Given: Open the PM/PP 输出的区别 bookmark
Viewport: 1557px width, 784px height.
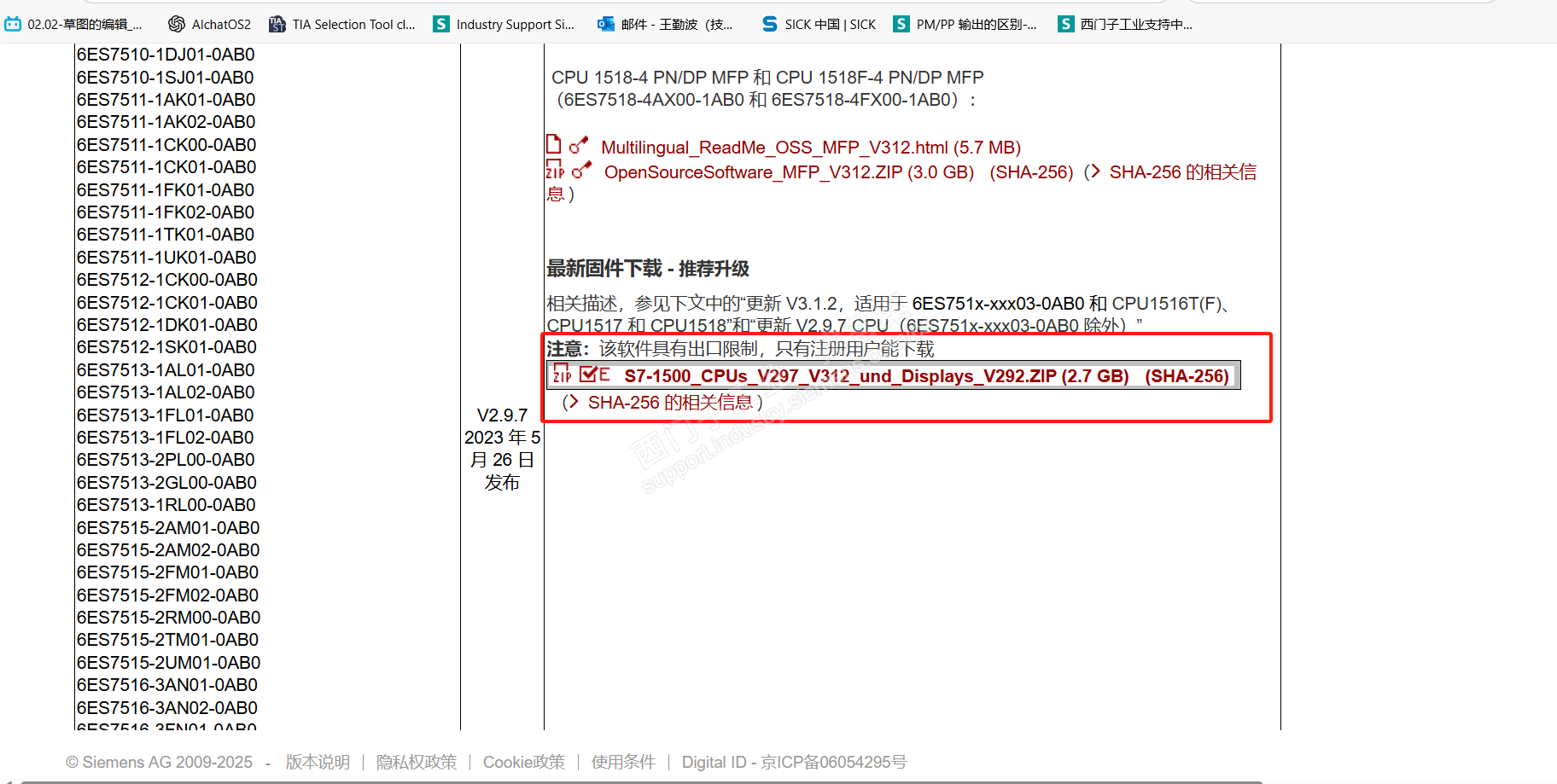Looking at the screenshot, I should (x=965, y=24).
